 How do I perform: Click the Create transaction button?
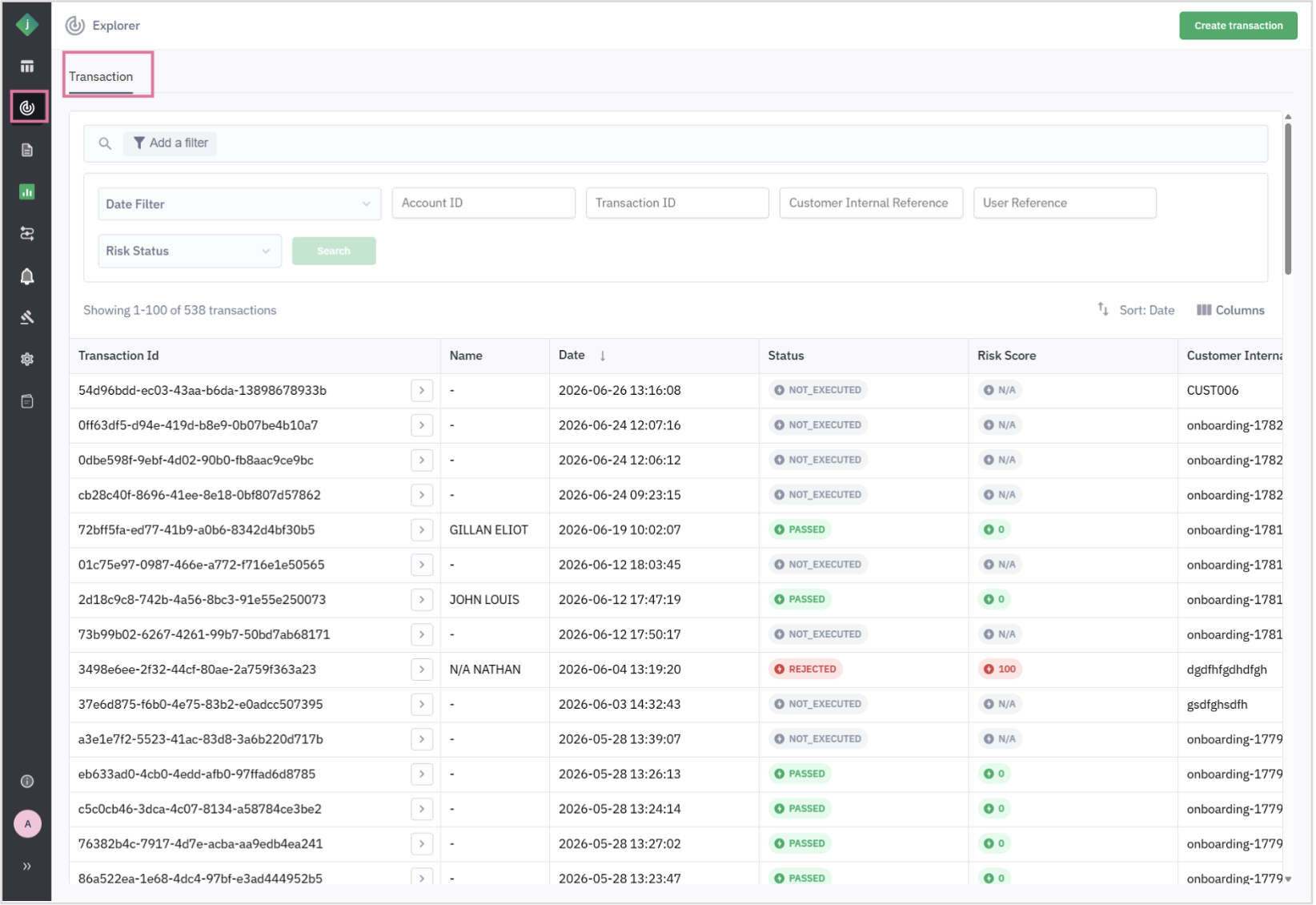tap(1238, 26)
